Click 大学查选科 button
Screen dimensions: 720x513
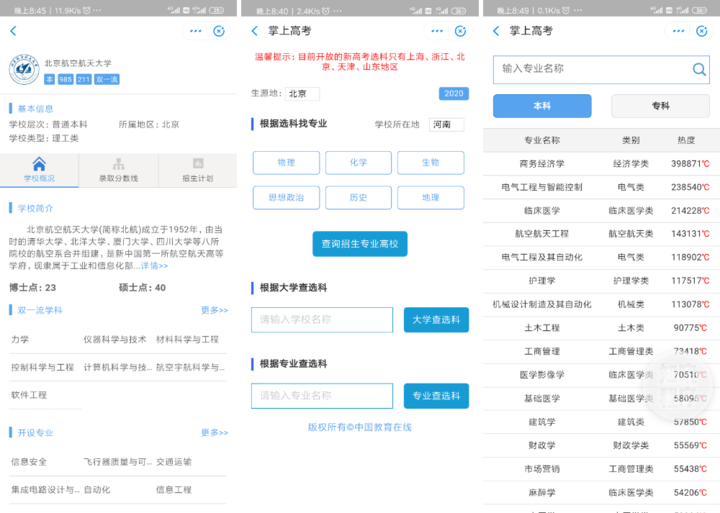(x=436, y=320)
